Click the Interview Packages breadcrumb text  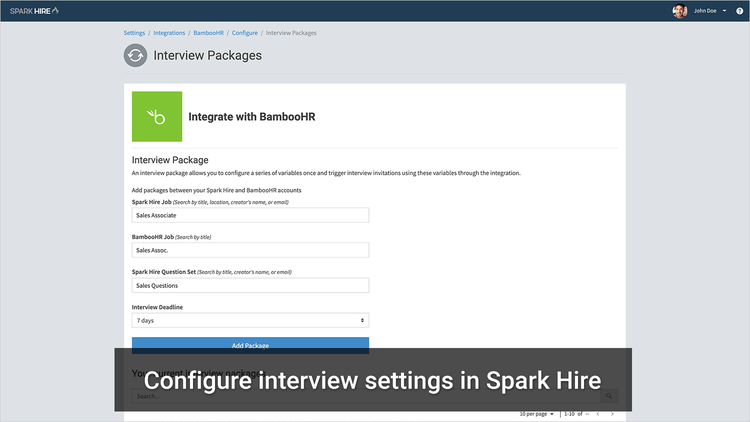pyautogui.click(x=291, y=33)
